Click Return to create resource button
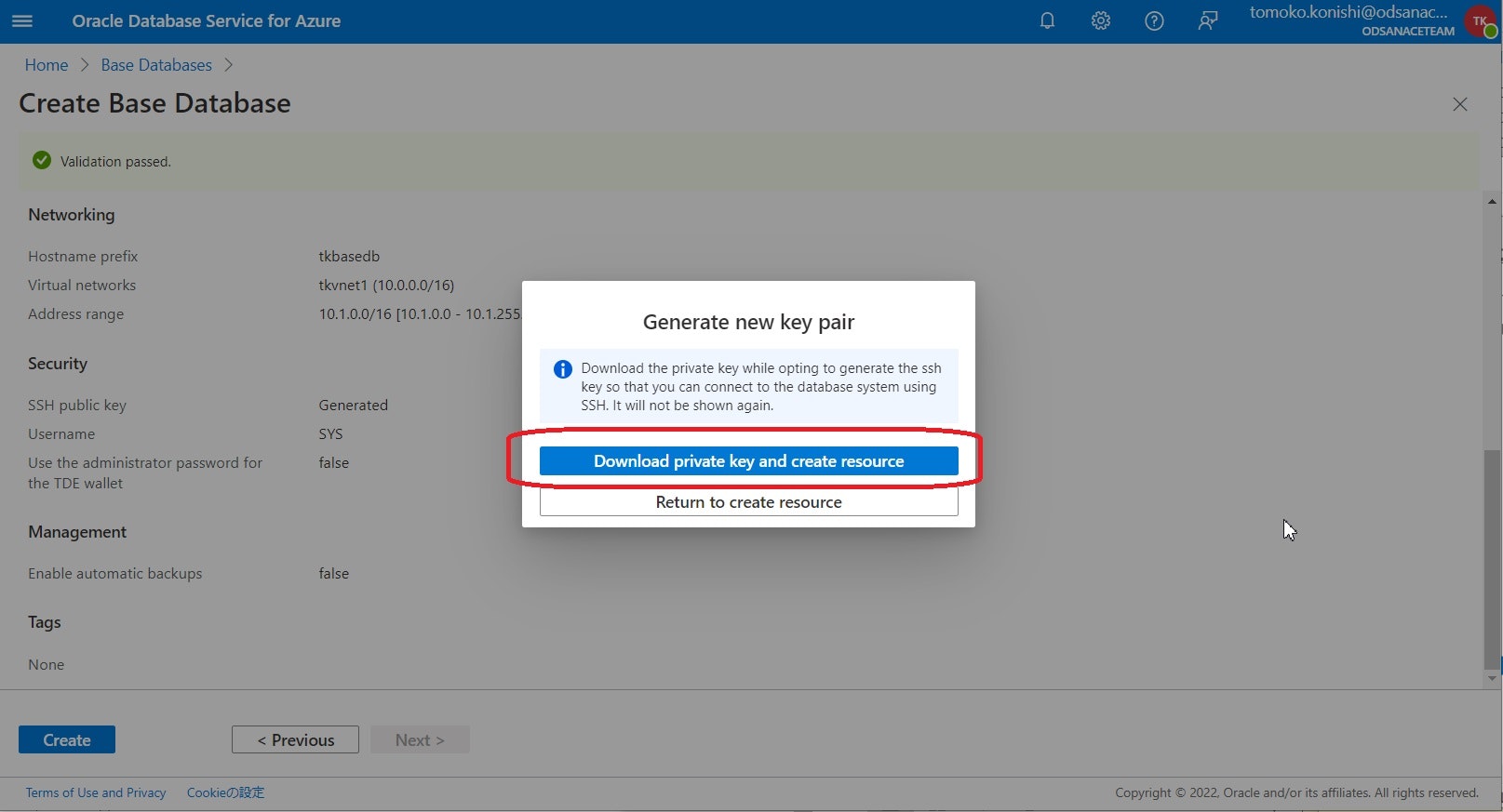The image size is (1503, 812). coord(748,502)
